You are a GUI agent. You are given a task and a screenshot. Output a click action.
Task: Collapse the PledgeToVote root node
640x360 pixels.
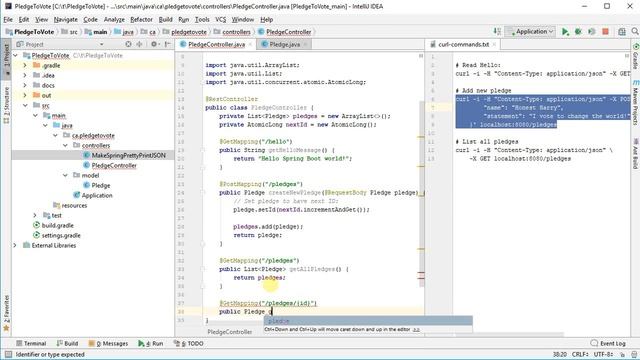pyautogui.click(x=16, y=56)
